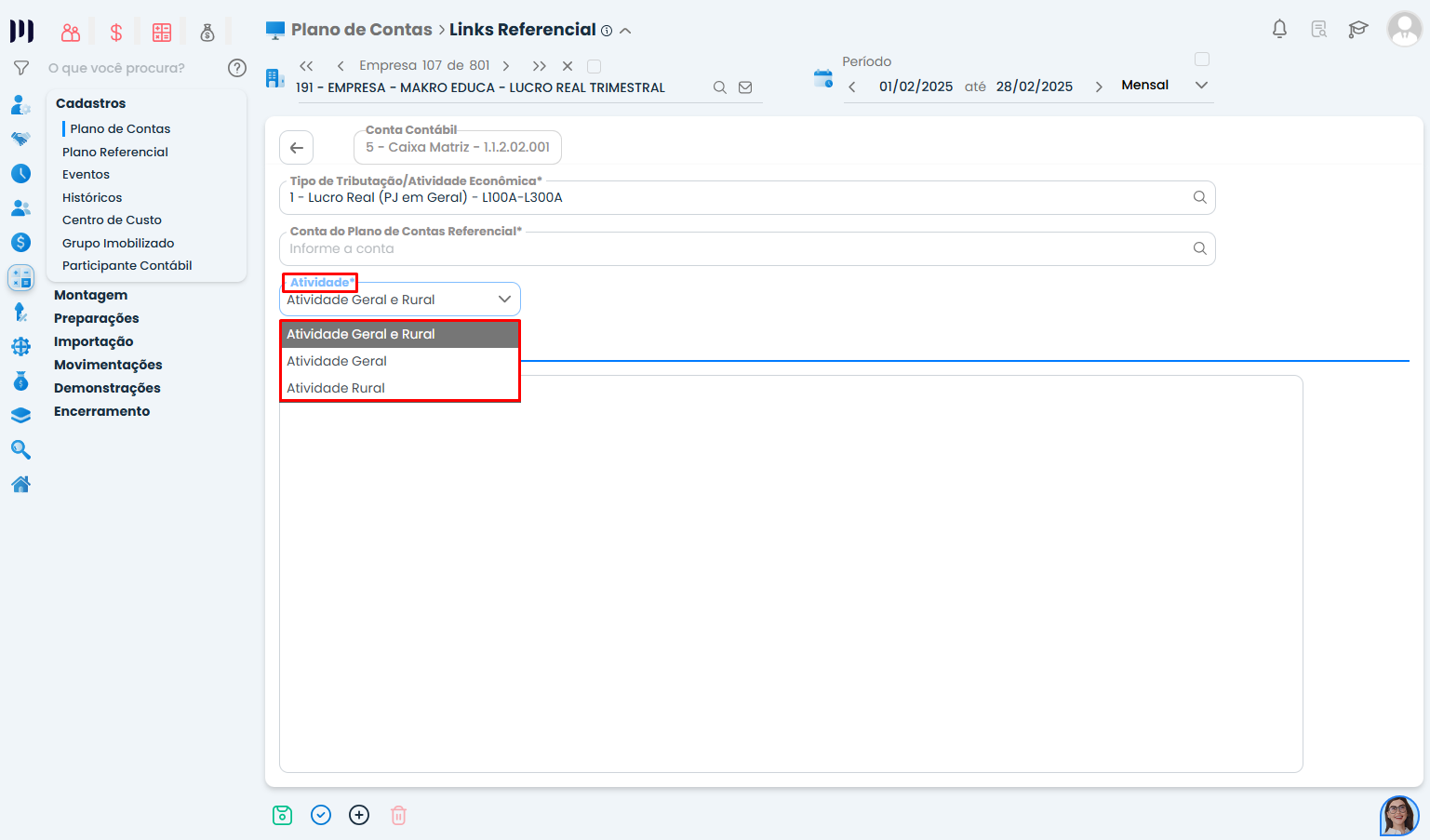Go to first company with double-left arrows
Viewport: 1430px width, 840px height.
tap(306, 66)
